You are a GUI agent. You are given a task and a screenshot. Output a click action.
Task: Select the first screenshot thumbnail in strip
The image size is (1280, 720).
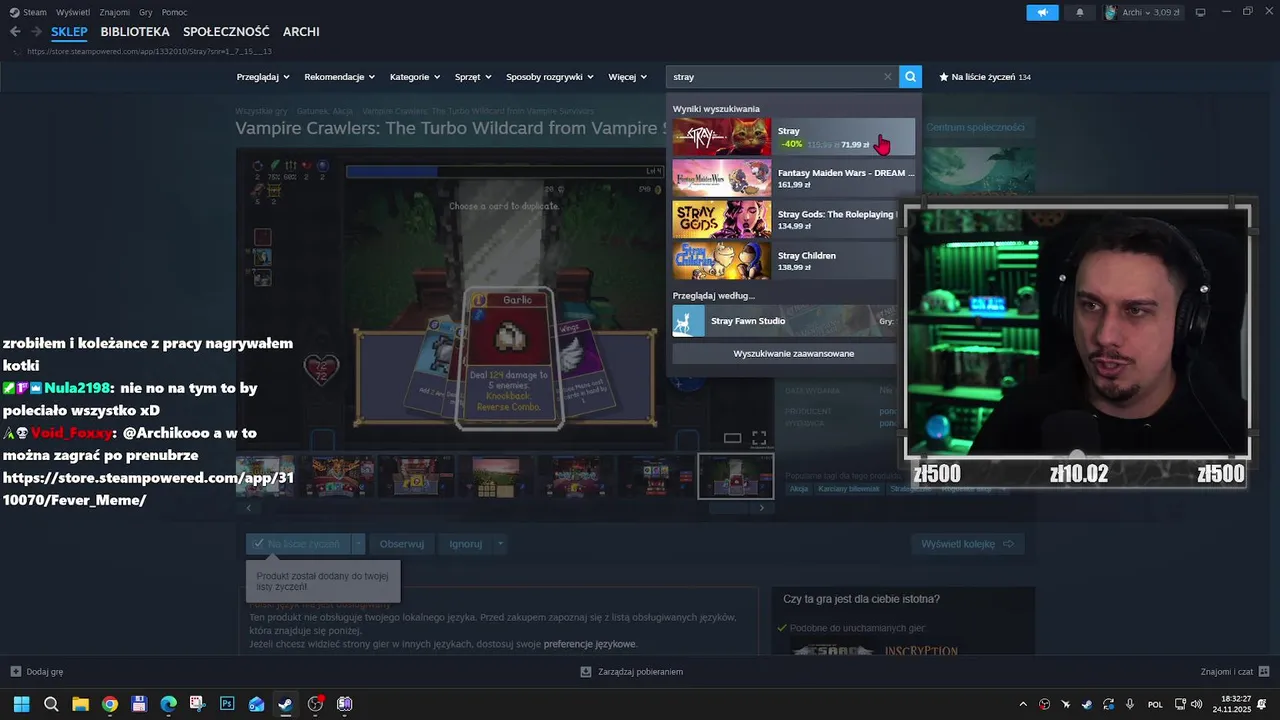266,476
